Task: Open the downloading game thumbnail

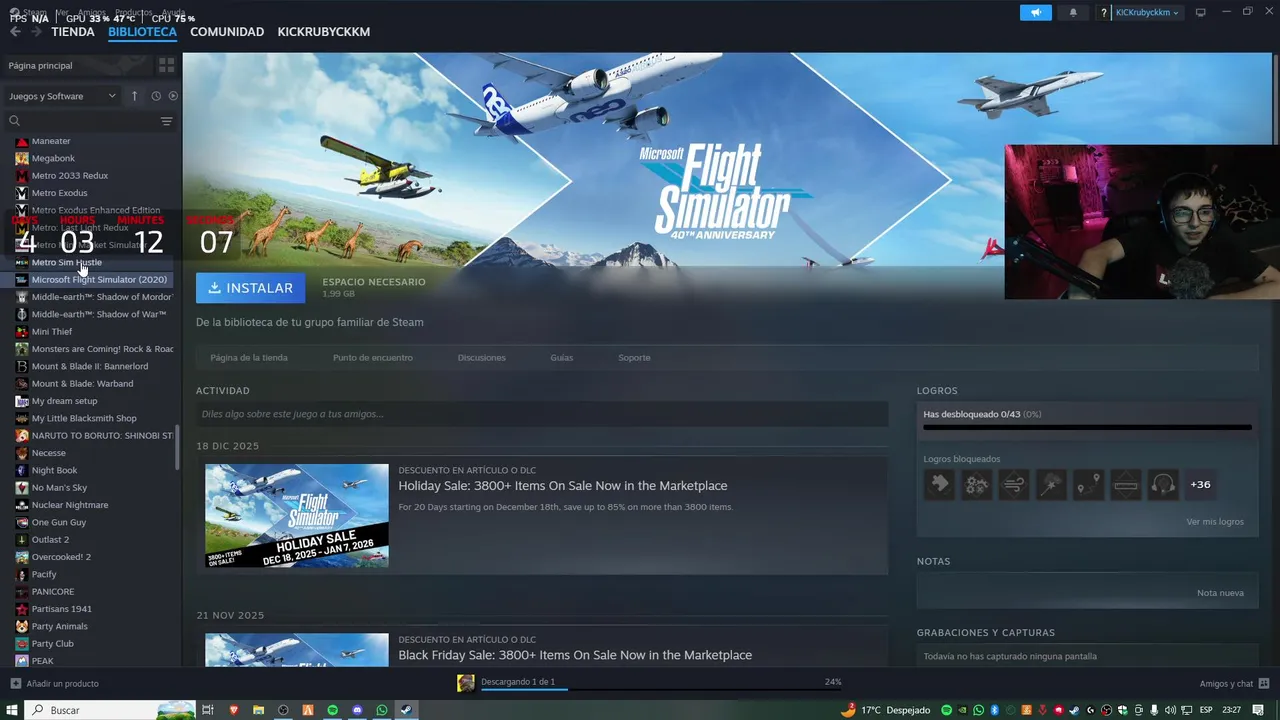Action: (x=466, y=683)
